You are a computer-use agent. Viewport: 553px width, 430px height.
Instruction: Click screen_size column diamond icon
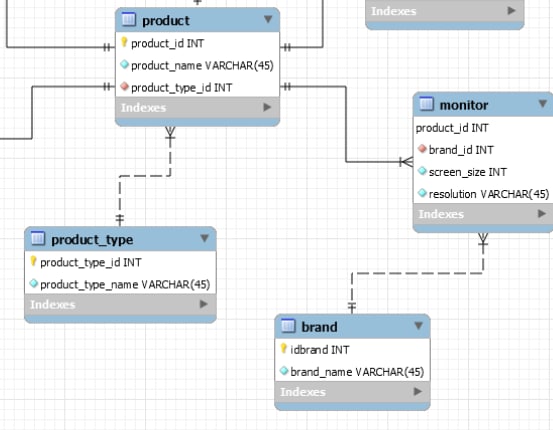(x=422, y=171)
